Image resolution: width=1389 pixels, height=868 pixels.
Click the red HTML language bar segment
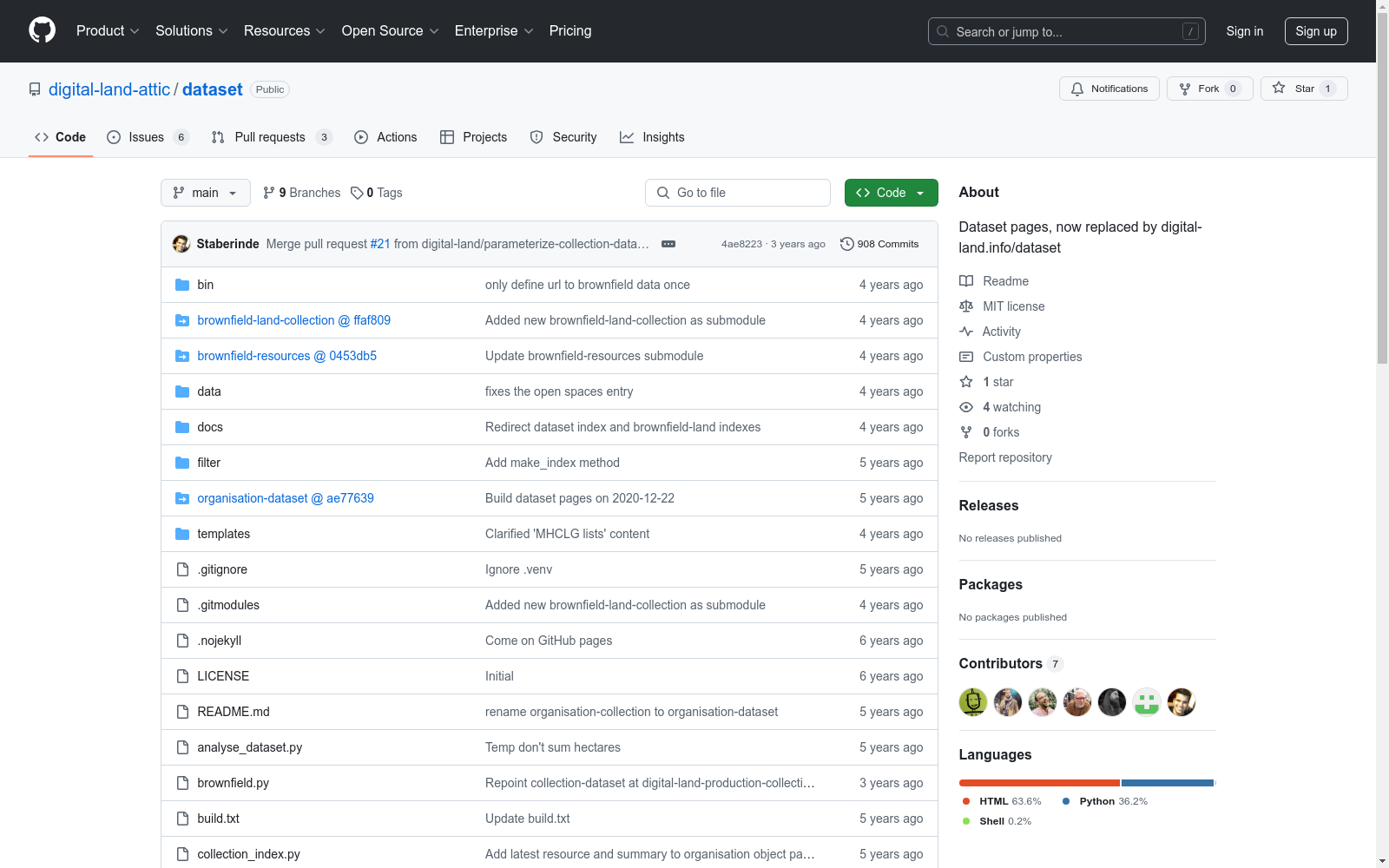(1039, 783)
